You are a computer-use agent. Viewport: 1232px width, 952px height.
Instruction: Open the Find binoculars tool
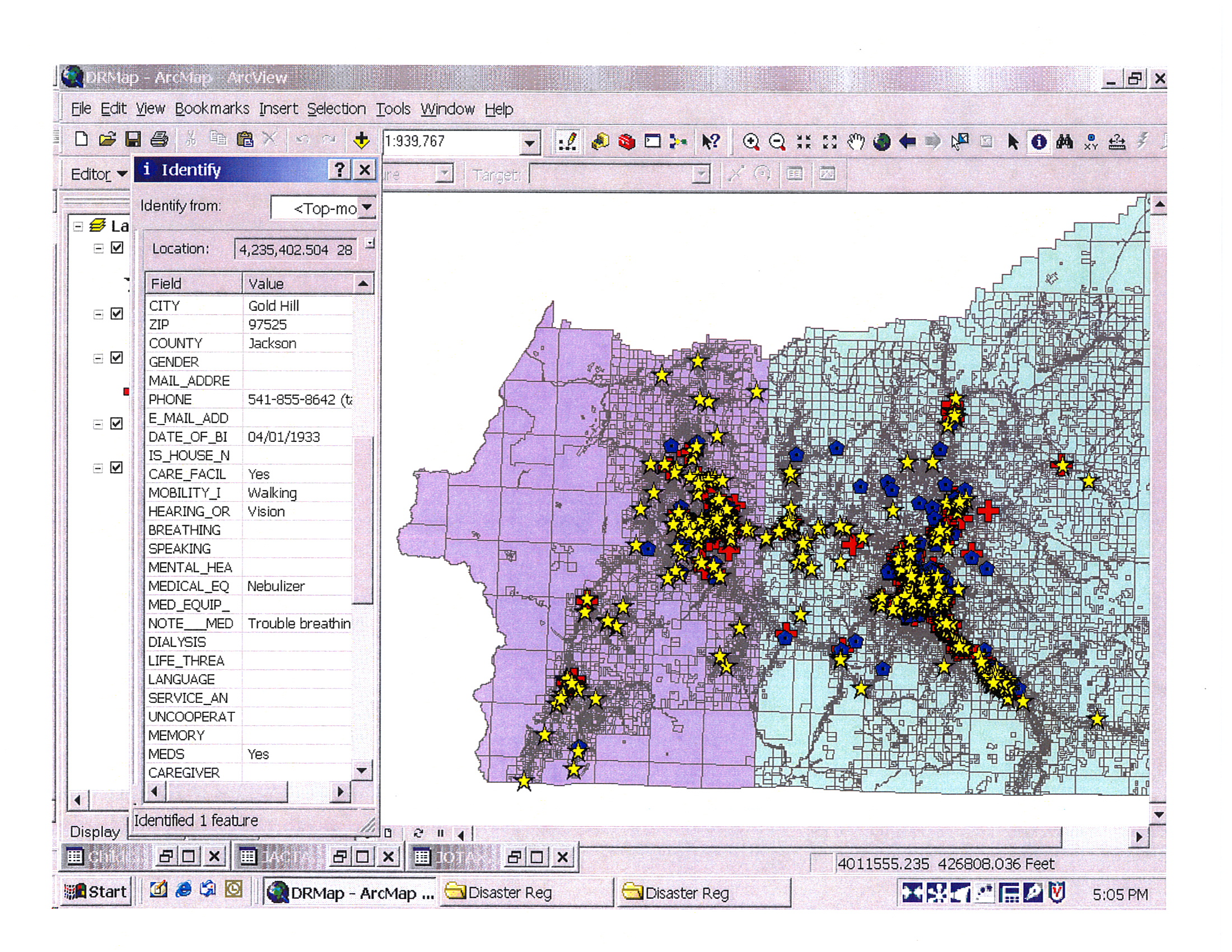[x=1065, y=142]
